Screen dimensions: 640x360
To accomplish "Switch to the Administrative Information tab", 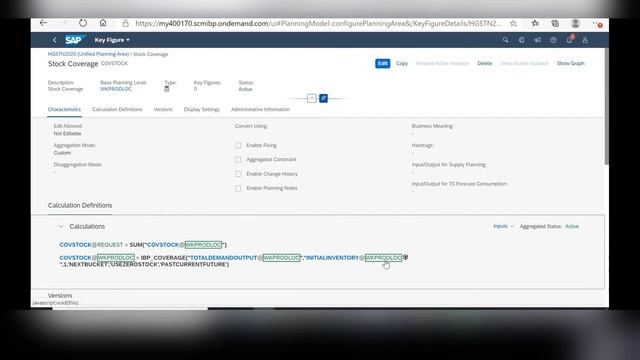I will tap(260, 109).
